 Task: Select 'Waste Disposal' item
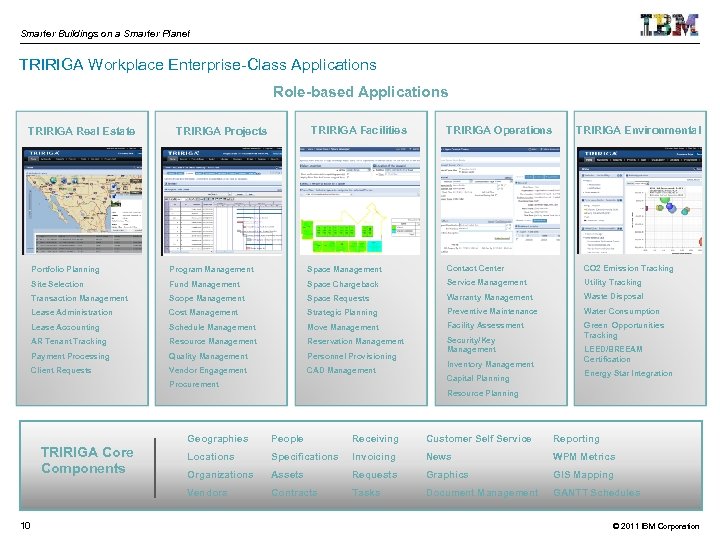(x=613, y=297)
